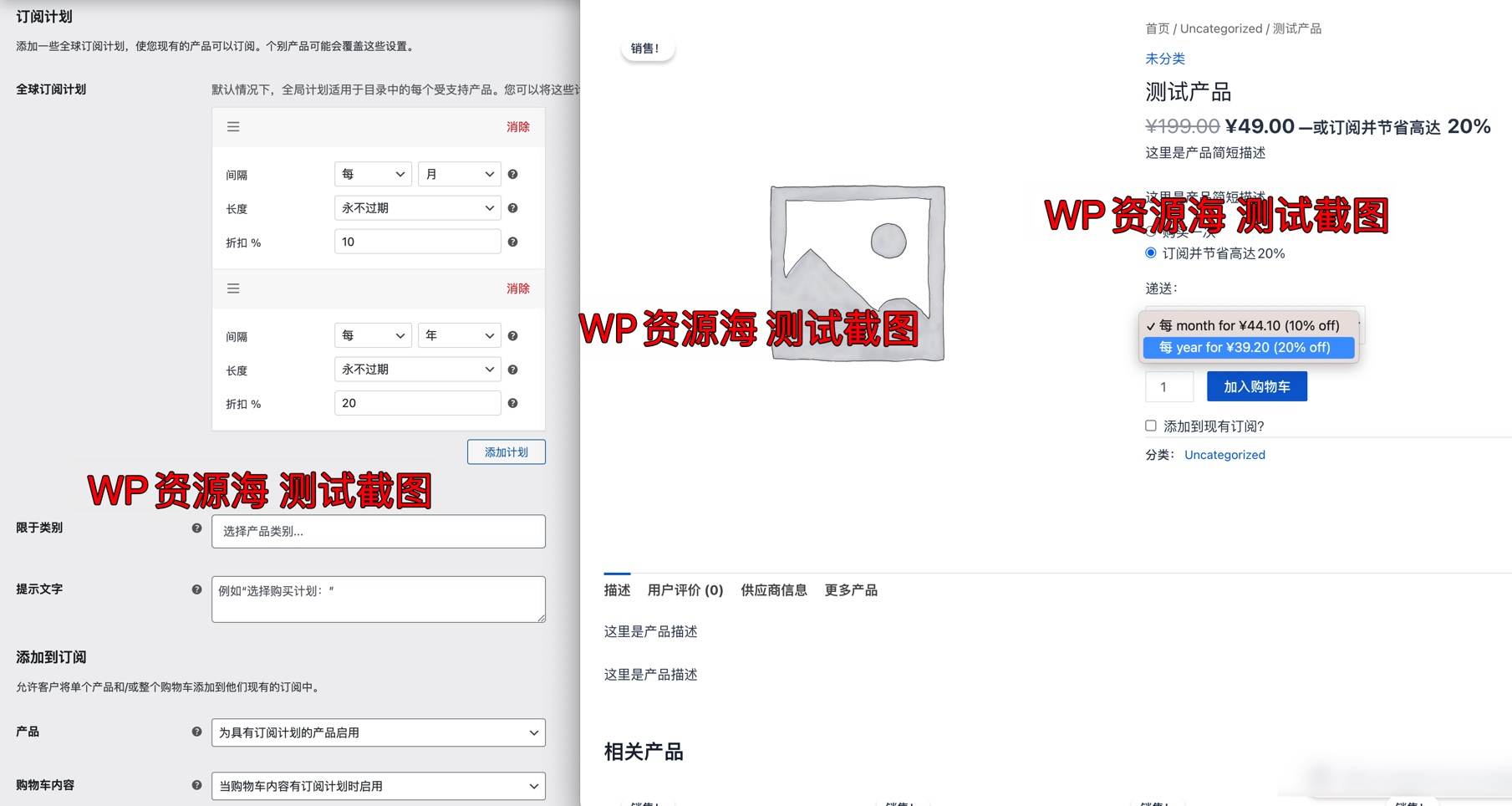Show help tooltip for 购物车内容 setting
The image size is (1512, 806).
[197, 785]
